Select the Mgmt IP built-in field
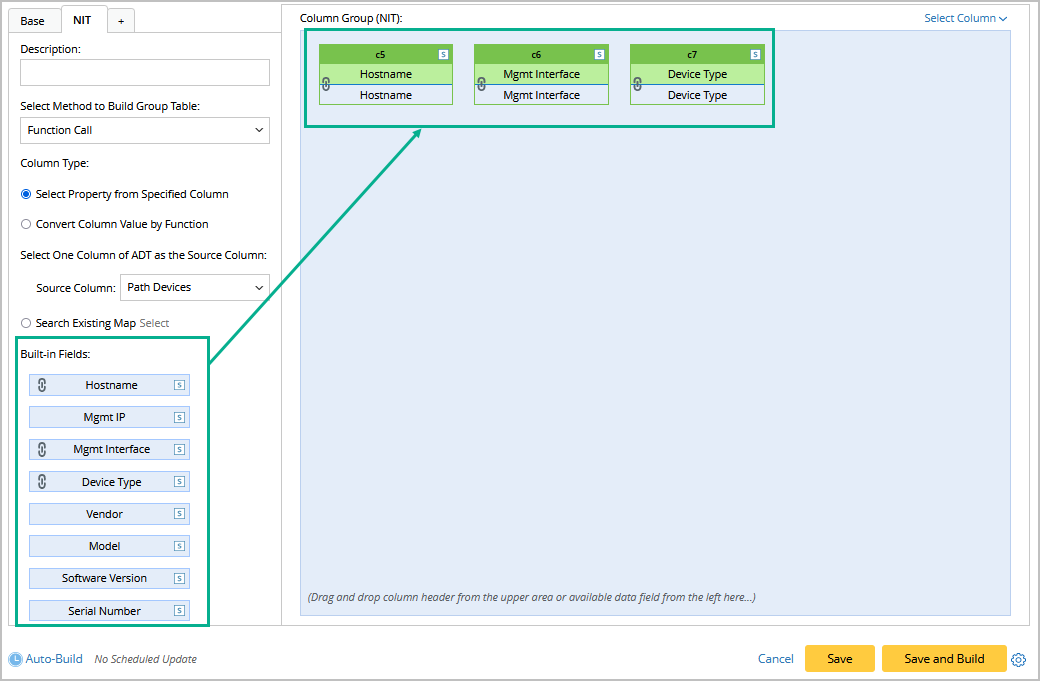The width and height of the screenshot is (1040, 681). (109, 418)
